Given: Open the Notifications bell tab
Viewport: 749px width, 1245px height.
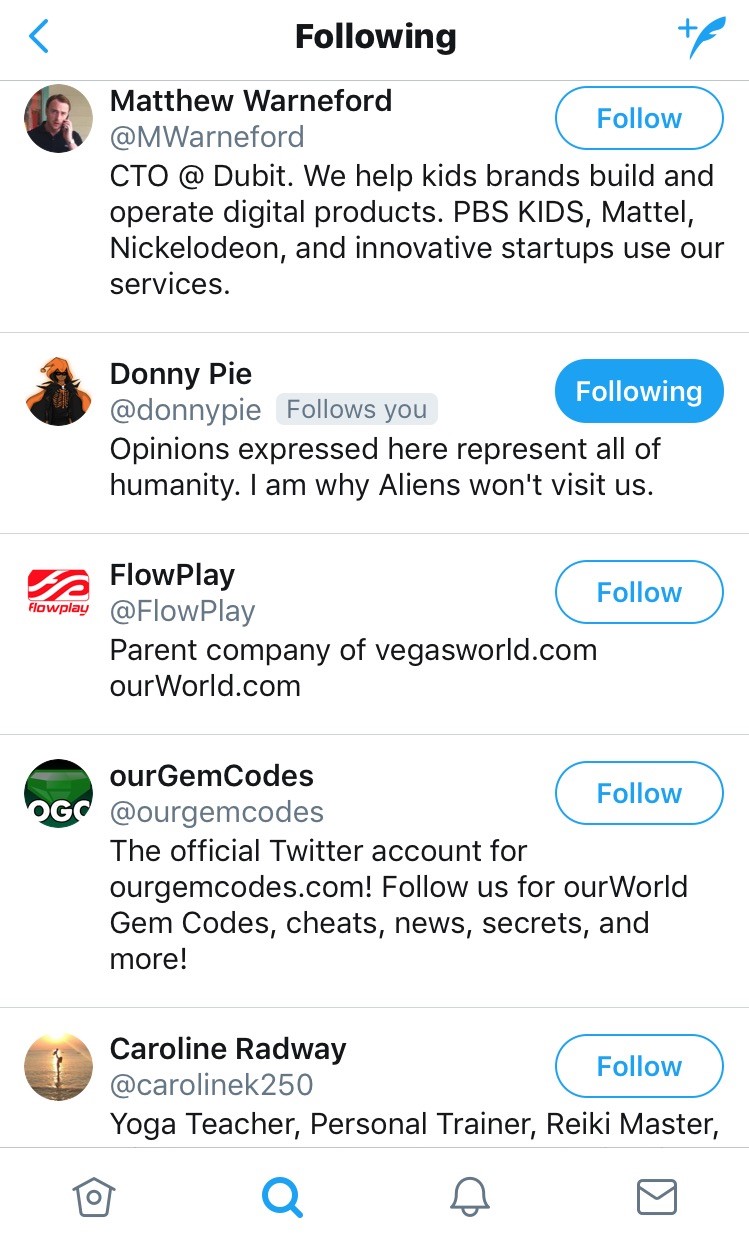Looking at the screenshot, I should coord(469,1196).
